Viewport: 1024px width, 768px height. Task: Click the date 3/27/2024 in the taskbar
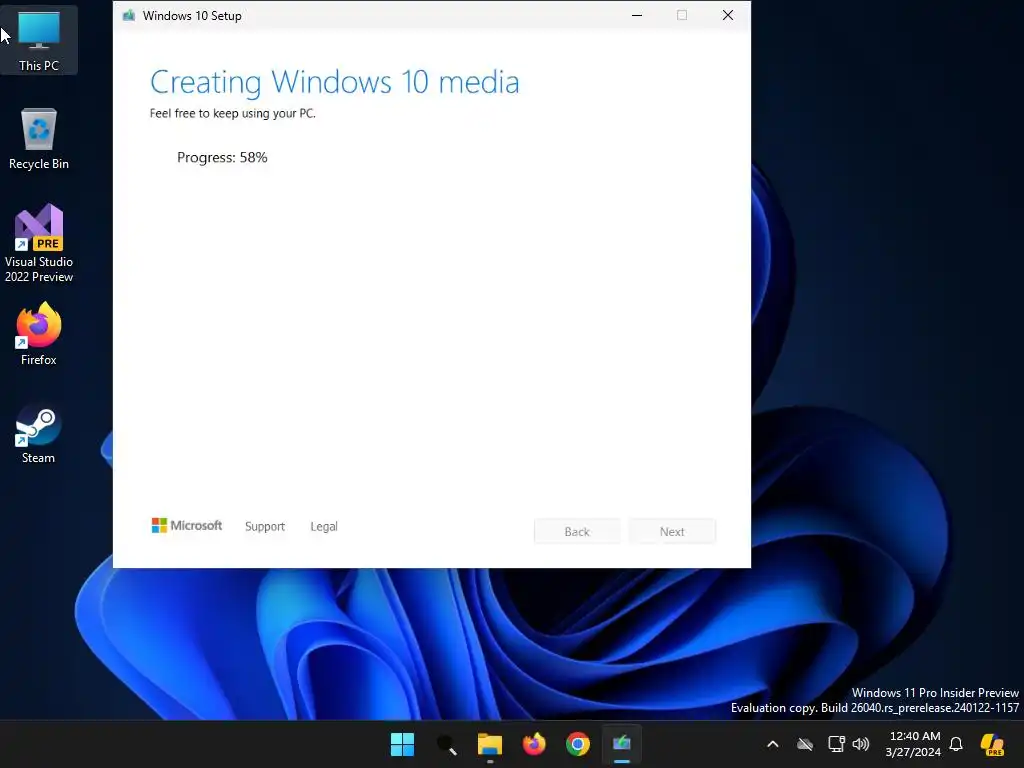pos(913,752)
